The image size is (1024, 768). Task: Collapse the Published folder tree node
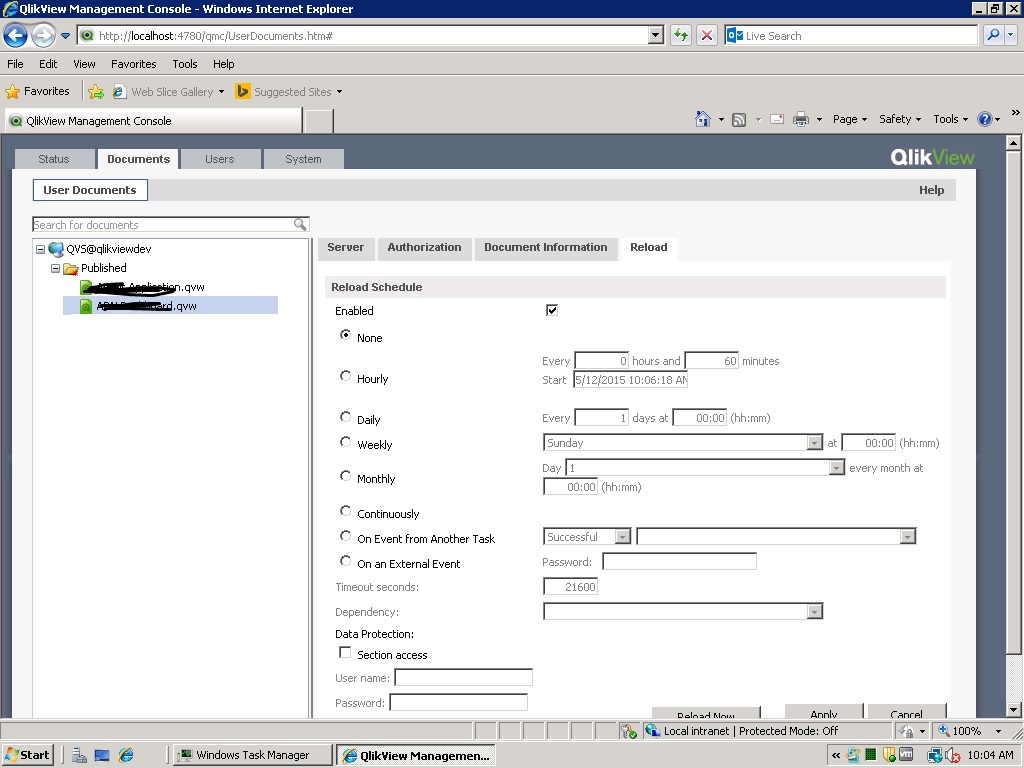point(57,268)
